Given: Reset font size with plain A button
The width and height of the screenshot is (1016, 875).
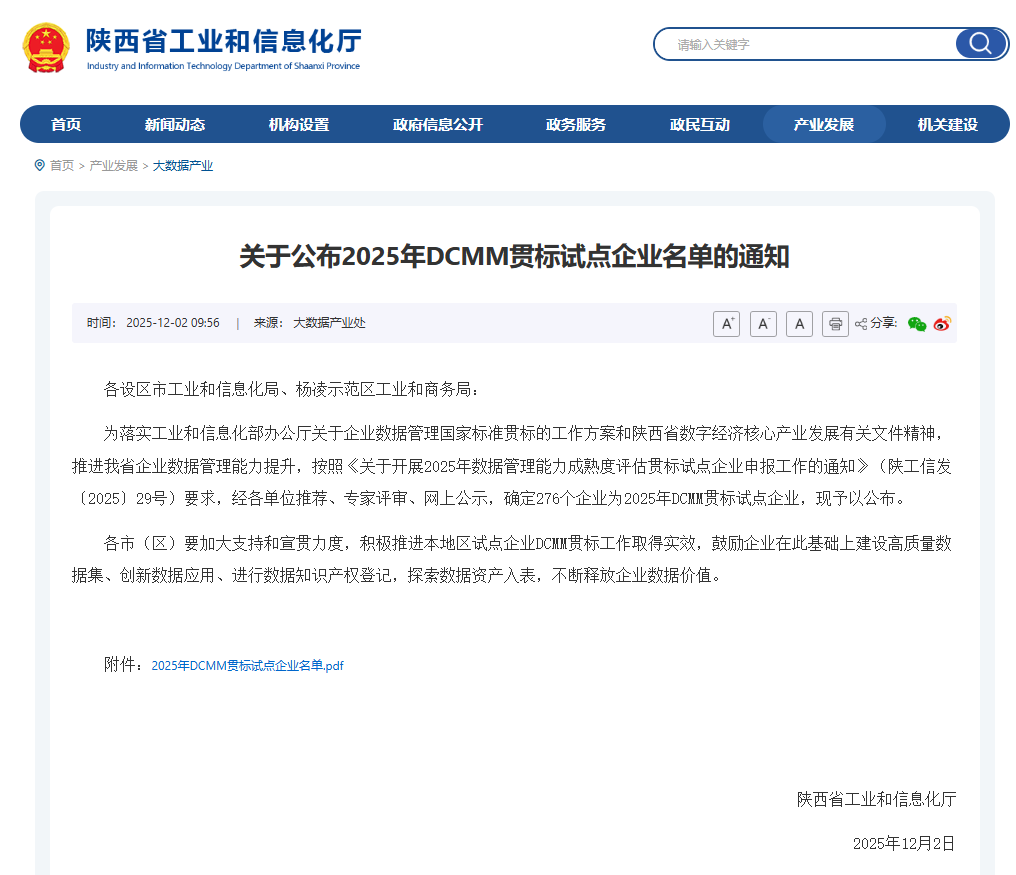Looking at the screenshot, I should tap(799, 324).
